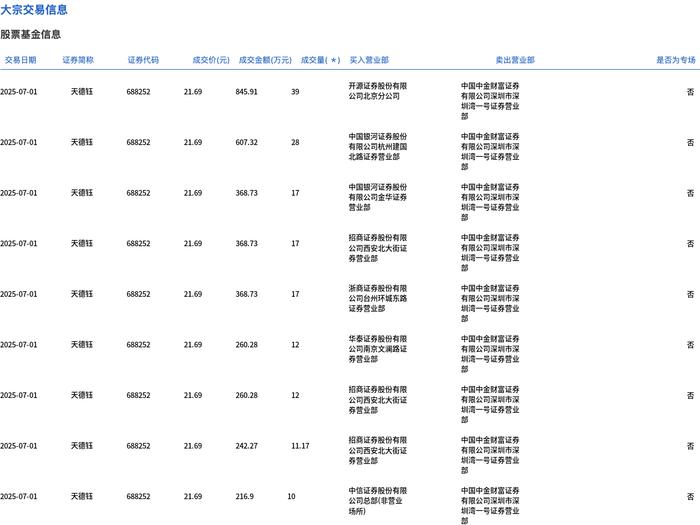The height and width of the screenshot is (525, 700).
Task: Click buyer 华泰证券南京文澜路证券营业部
Action: (x=378, y=349)
